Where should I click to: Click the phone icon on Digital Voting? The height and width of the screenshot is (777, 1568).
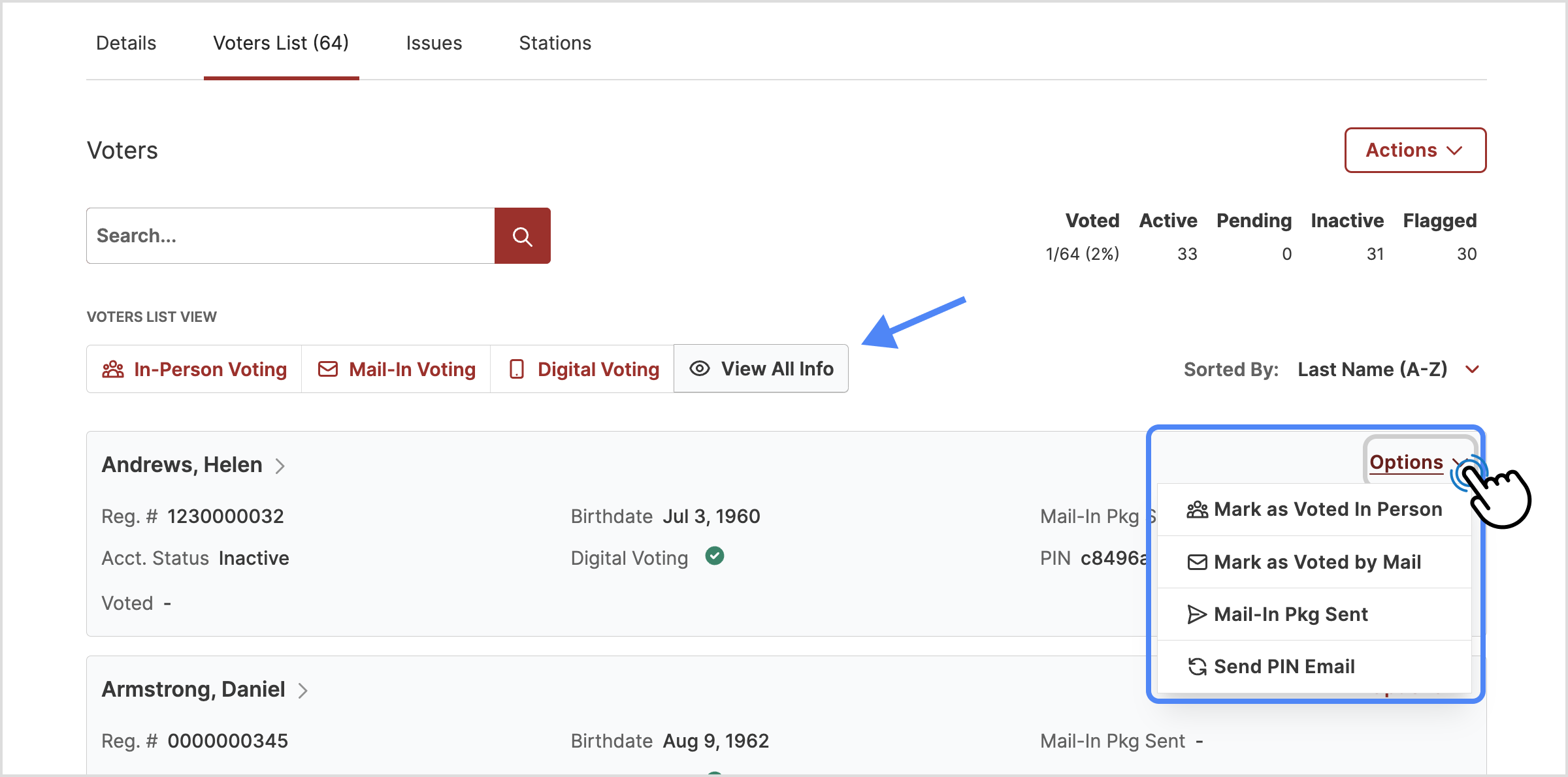point(517,370)
